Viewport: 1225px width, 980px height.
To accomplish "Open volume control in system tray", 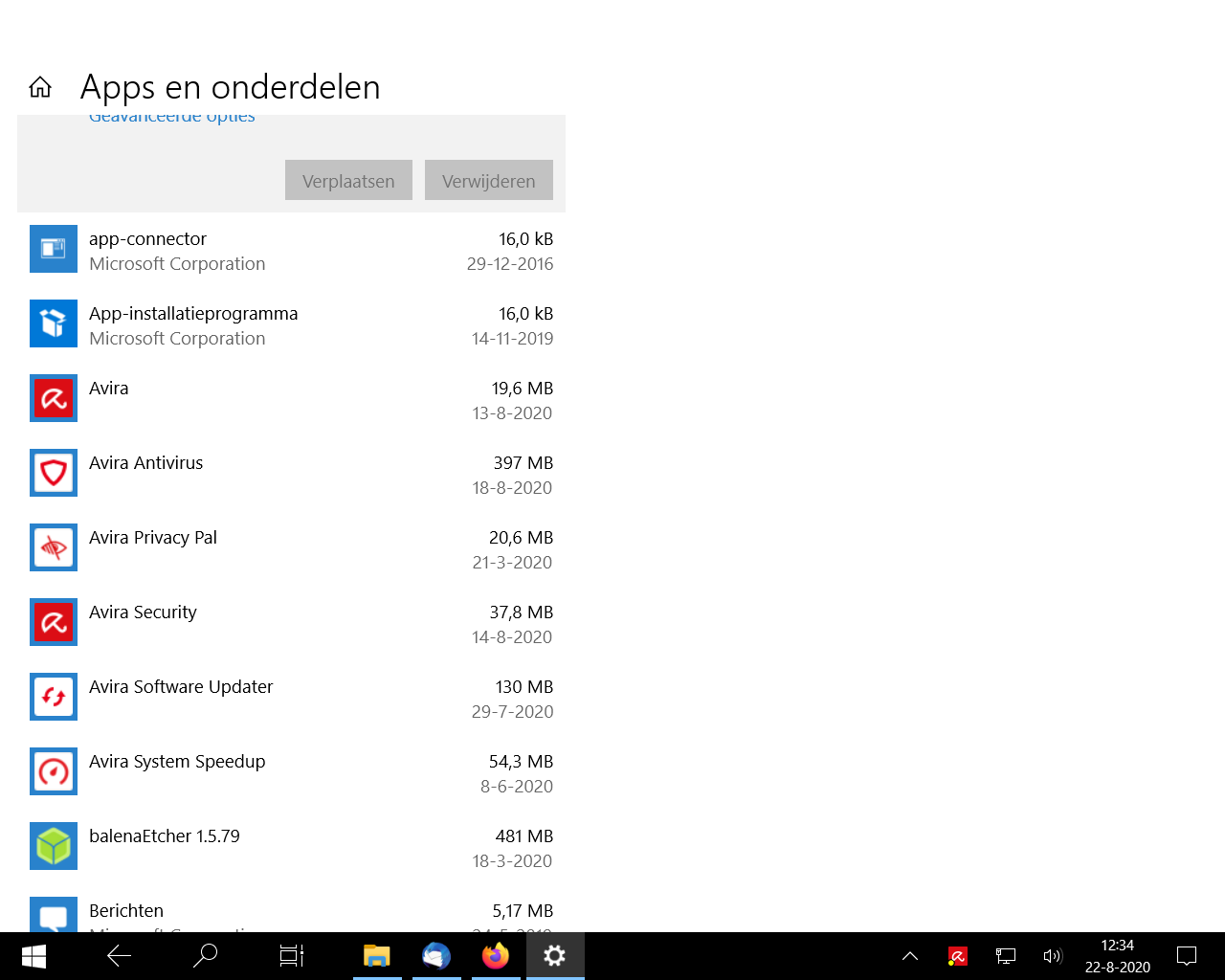I will [1053, 956].
